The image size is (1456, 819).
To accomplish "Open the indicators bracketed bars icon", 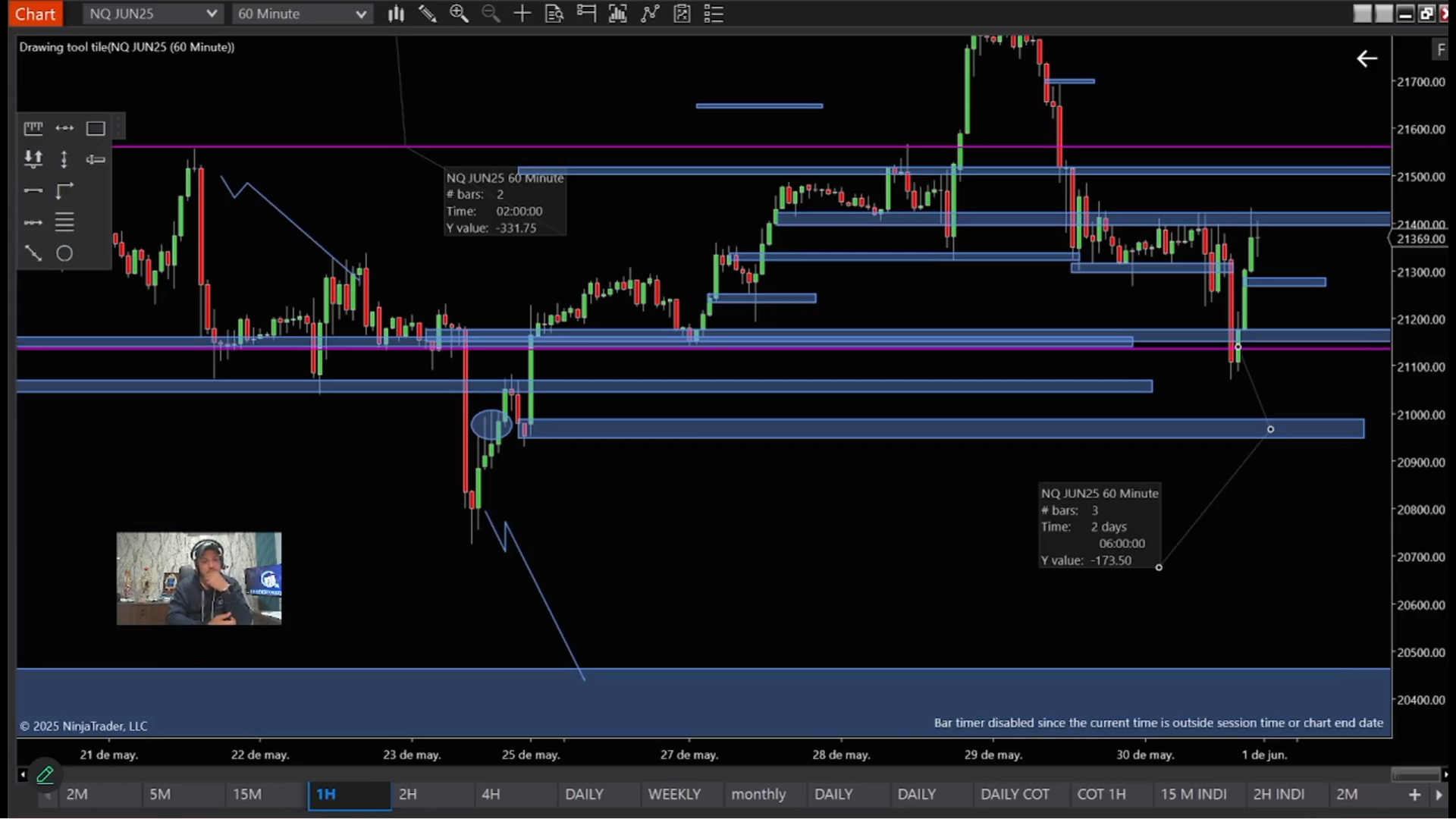I will tap(618, 14).
